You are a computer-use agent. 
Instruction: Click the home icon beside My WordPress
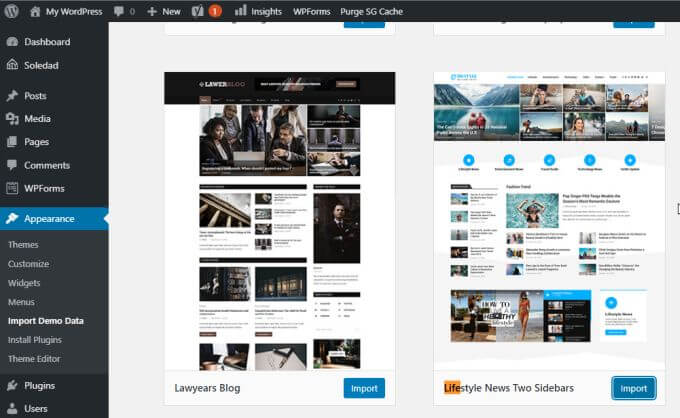click(35, 11)
